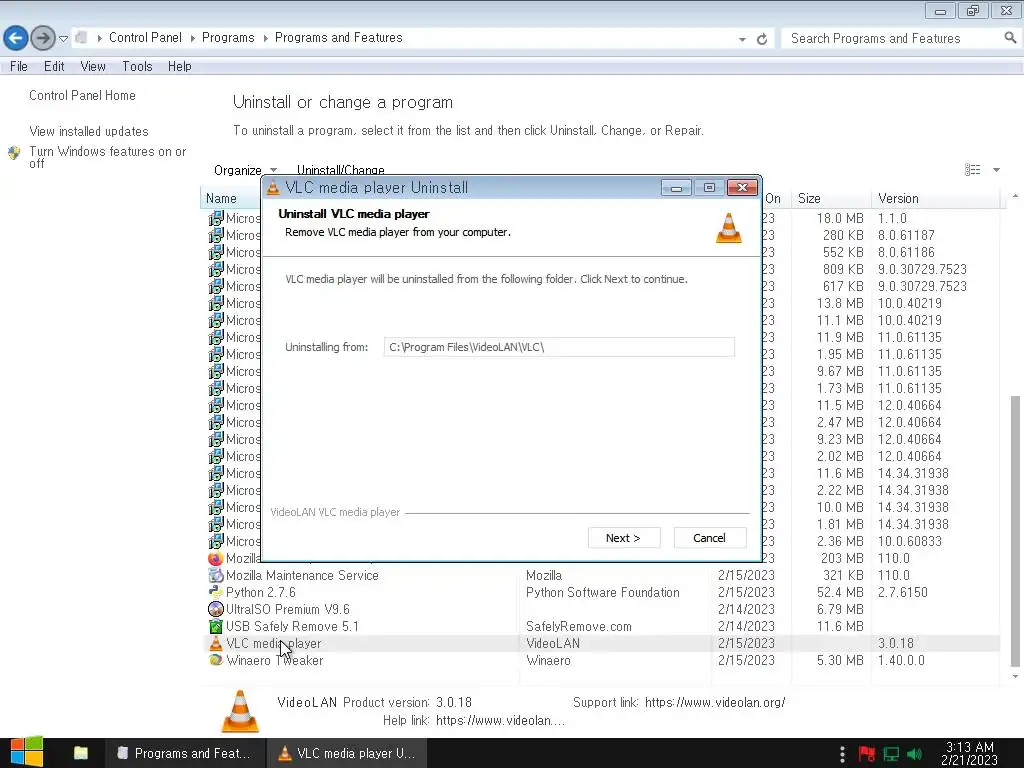1024x768 pixels.
Task: Click the VLC cone in dialog title bar
Action: [x=273, y=188]
